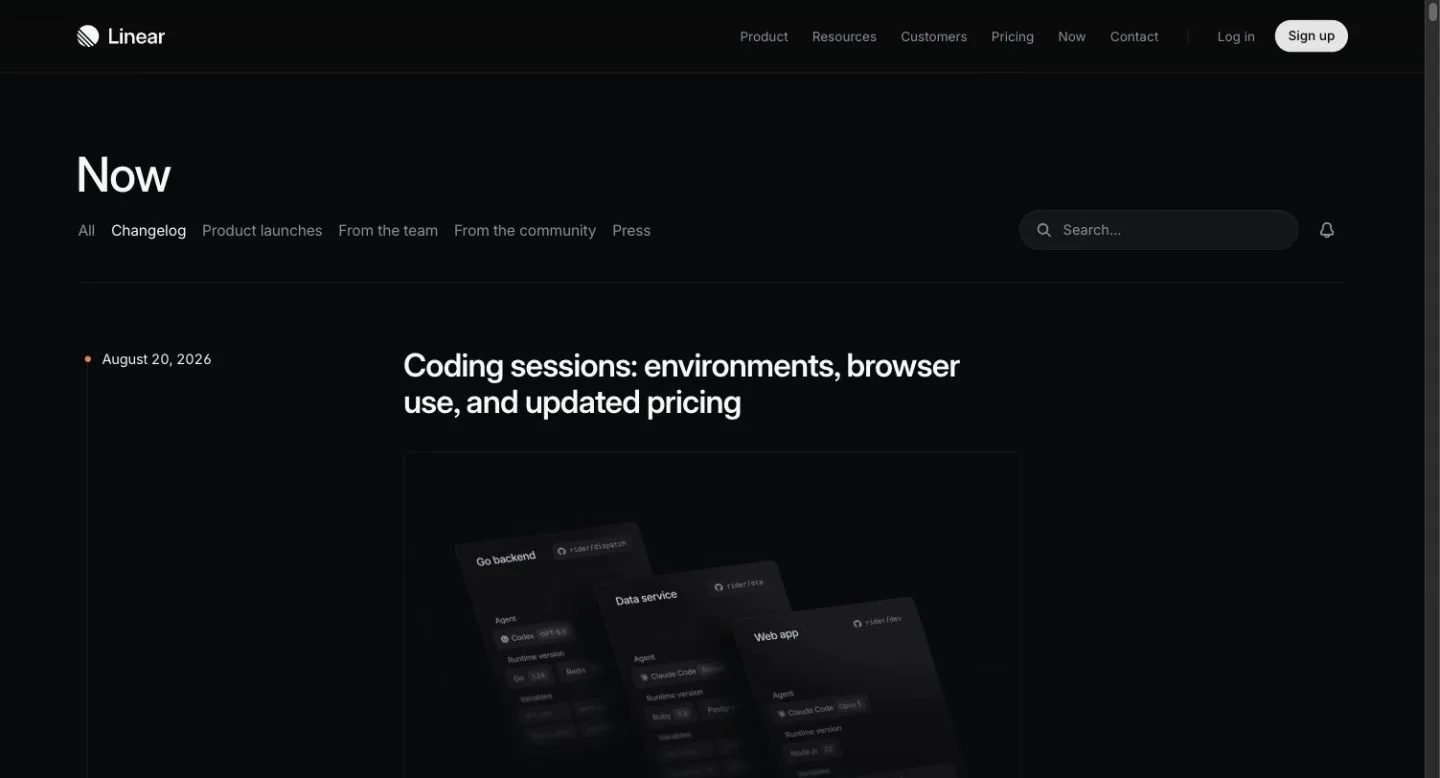
Task: Click the Data service card label
Action: pyautogui.click(x=646, y=598)
